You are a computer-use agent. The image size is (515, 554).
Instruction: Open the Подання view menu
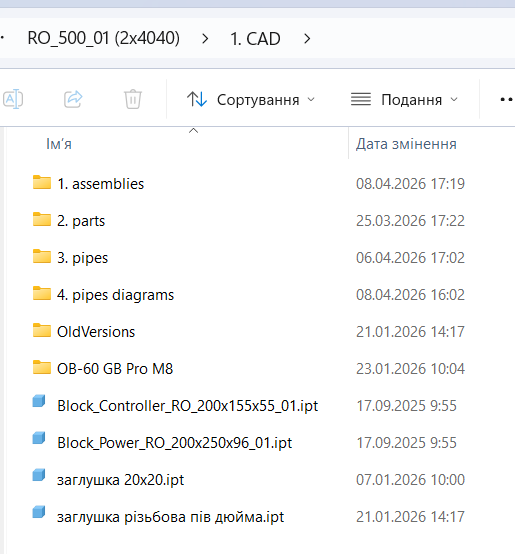pos(404,100)
